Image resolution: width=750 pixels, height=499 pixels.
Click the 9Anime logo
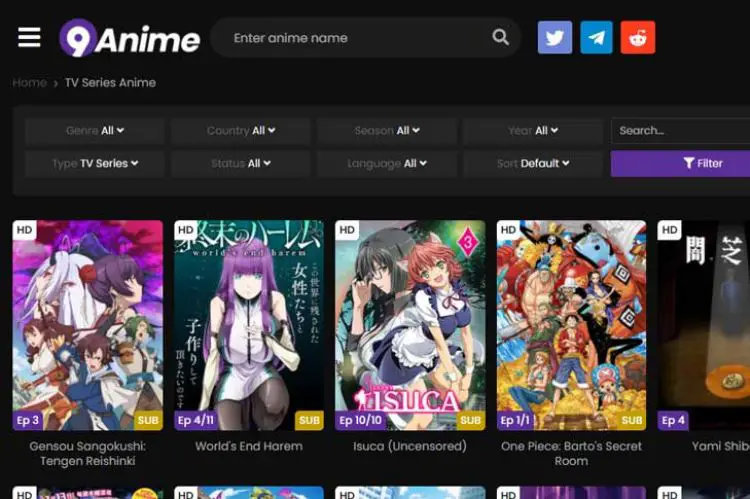pos(130,38)
